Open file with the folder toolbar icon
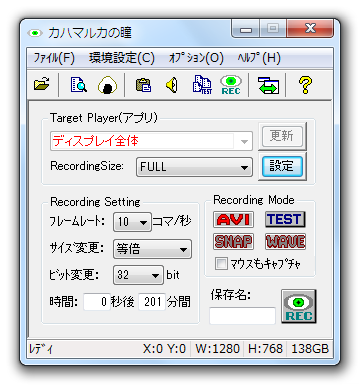Screen dimensions: 363x389 click(x=42, y=85)
